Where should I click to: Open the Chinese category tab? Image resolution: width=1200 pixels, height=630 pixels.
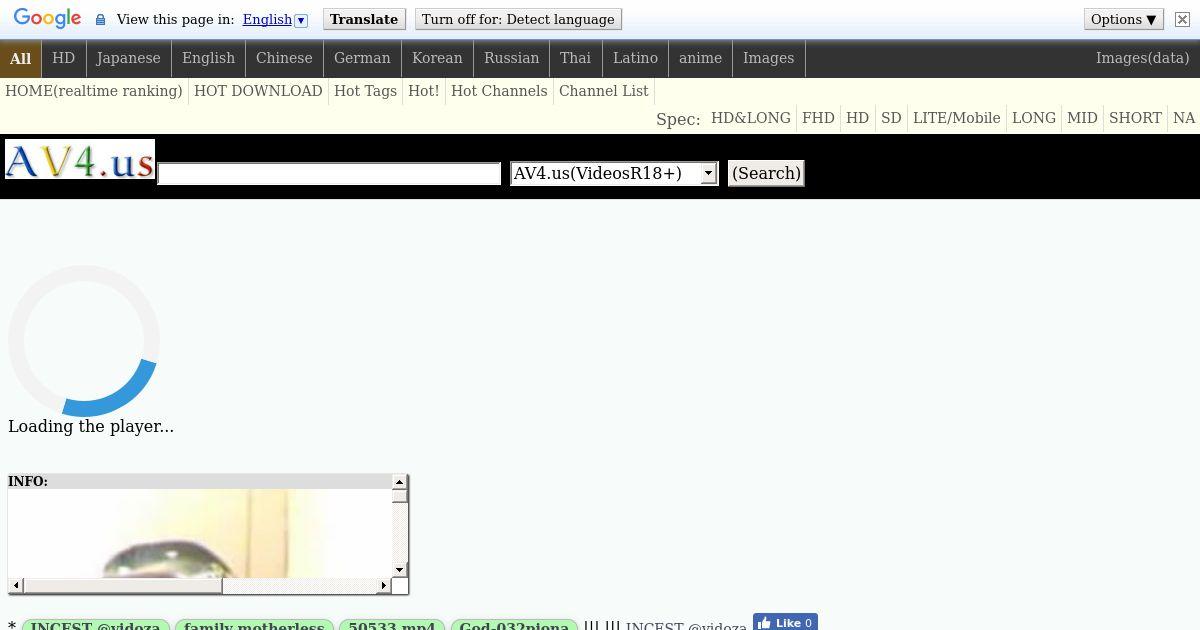[x=284, y=58]
